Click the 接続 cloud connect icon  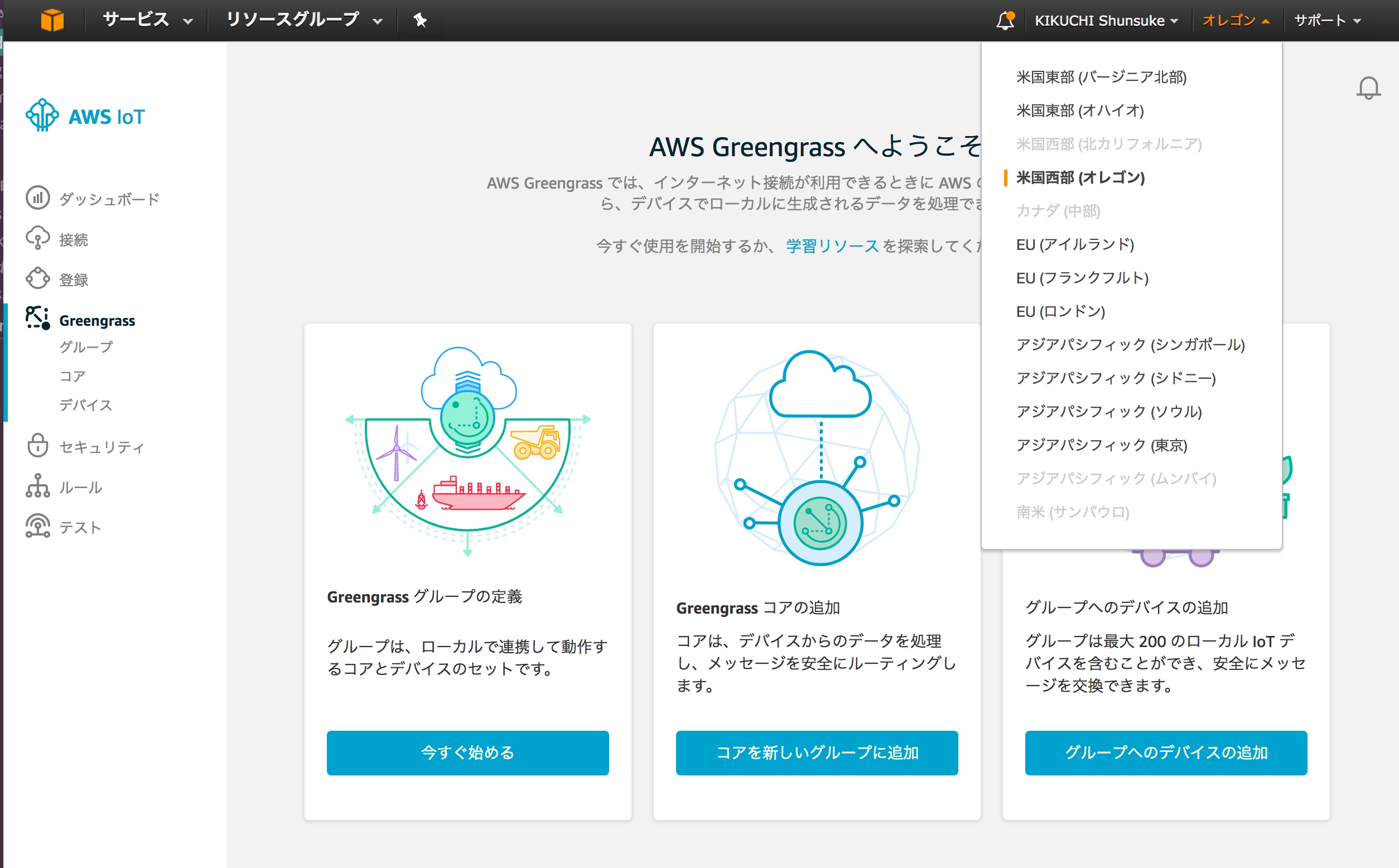coord(38,238)
